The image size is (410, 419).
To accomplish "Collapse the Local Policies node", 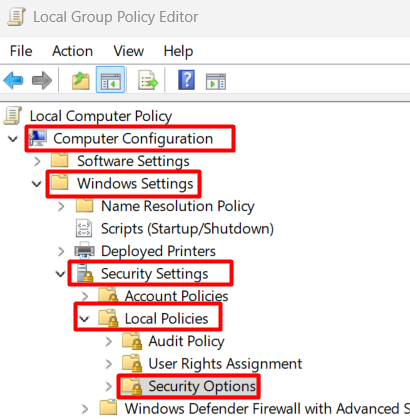I will click(x=84, y=319).
